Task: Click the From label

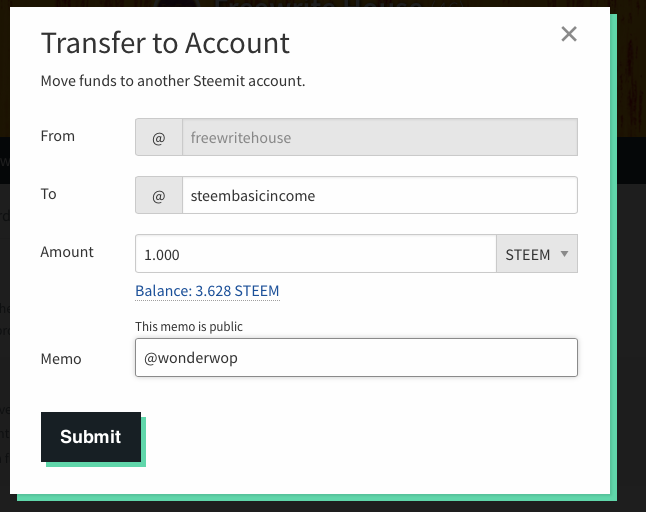Action: tap(58, 136)
